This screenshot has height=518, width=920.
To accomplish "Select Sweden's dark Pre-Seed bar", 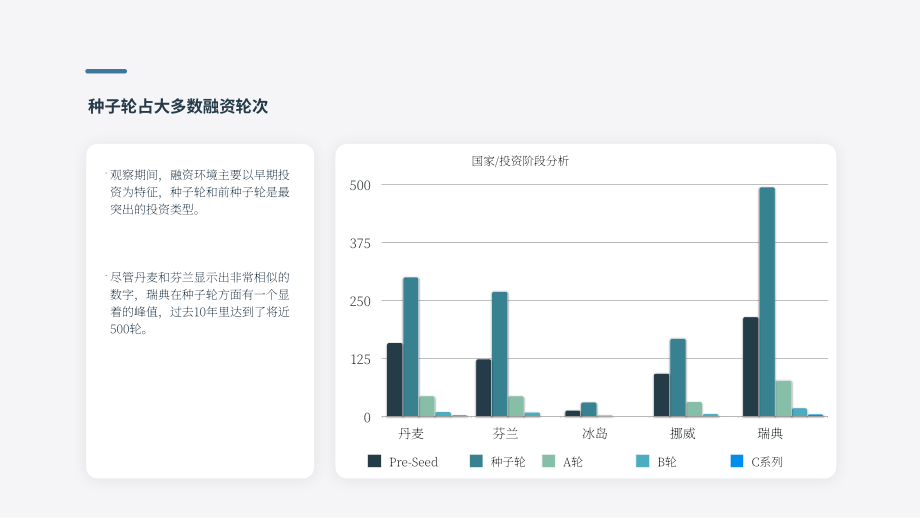I will point(750,367).
